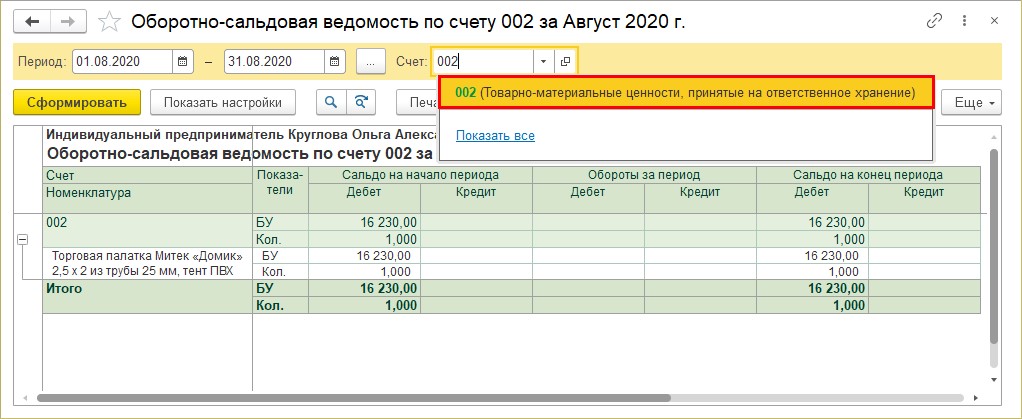Click the Показать все link

coord(495,136)
